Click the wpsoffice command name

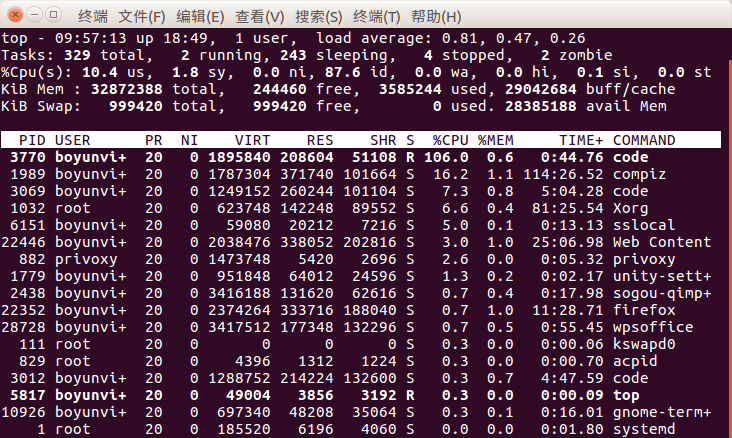click(653, 327)
